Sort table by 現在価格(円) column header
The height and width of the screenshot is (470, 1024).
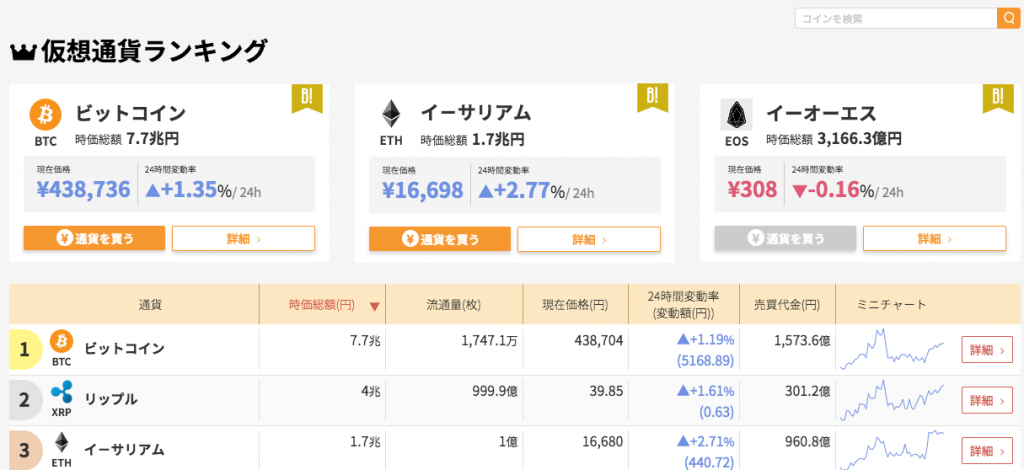tap(575, 304)
